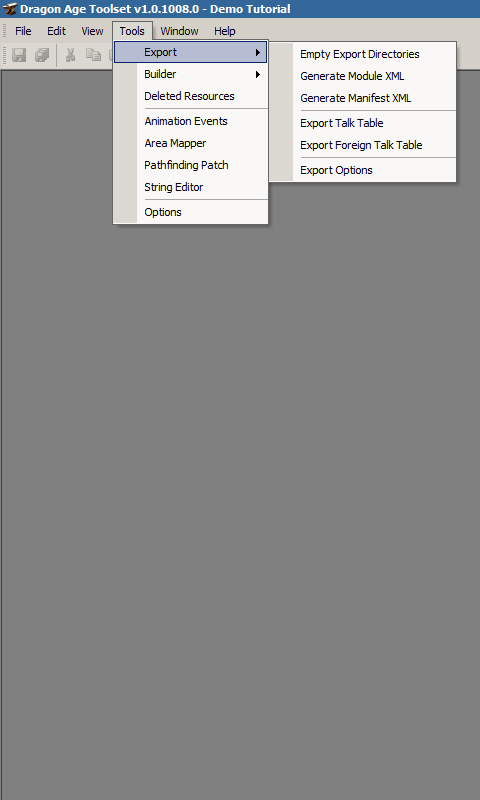The image size is (480, 800).
Task: Expand the Builder submenu arrow
Action: click(x=258, y=74)
